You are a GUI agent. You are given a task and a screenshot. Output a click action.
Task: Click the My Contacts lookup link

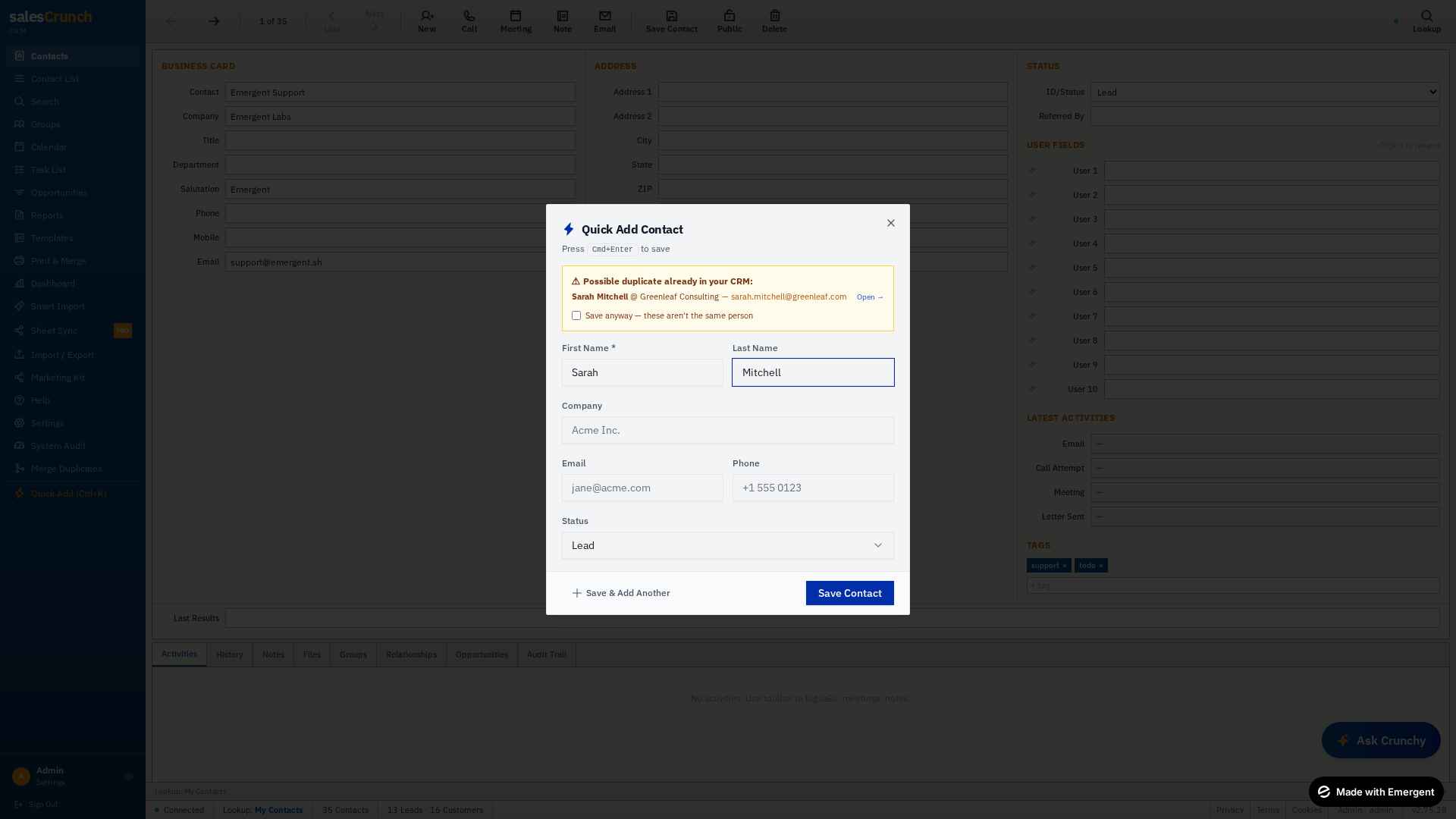click(x=278, y=810)
